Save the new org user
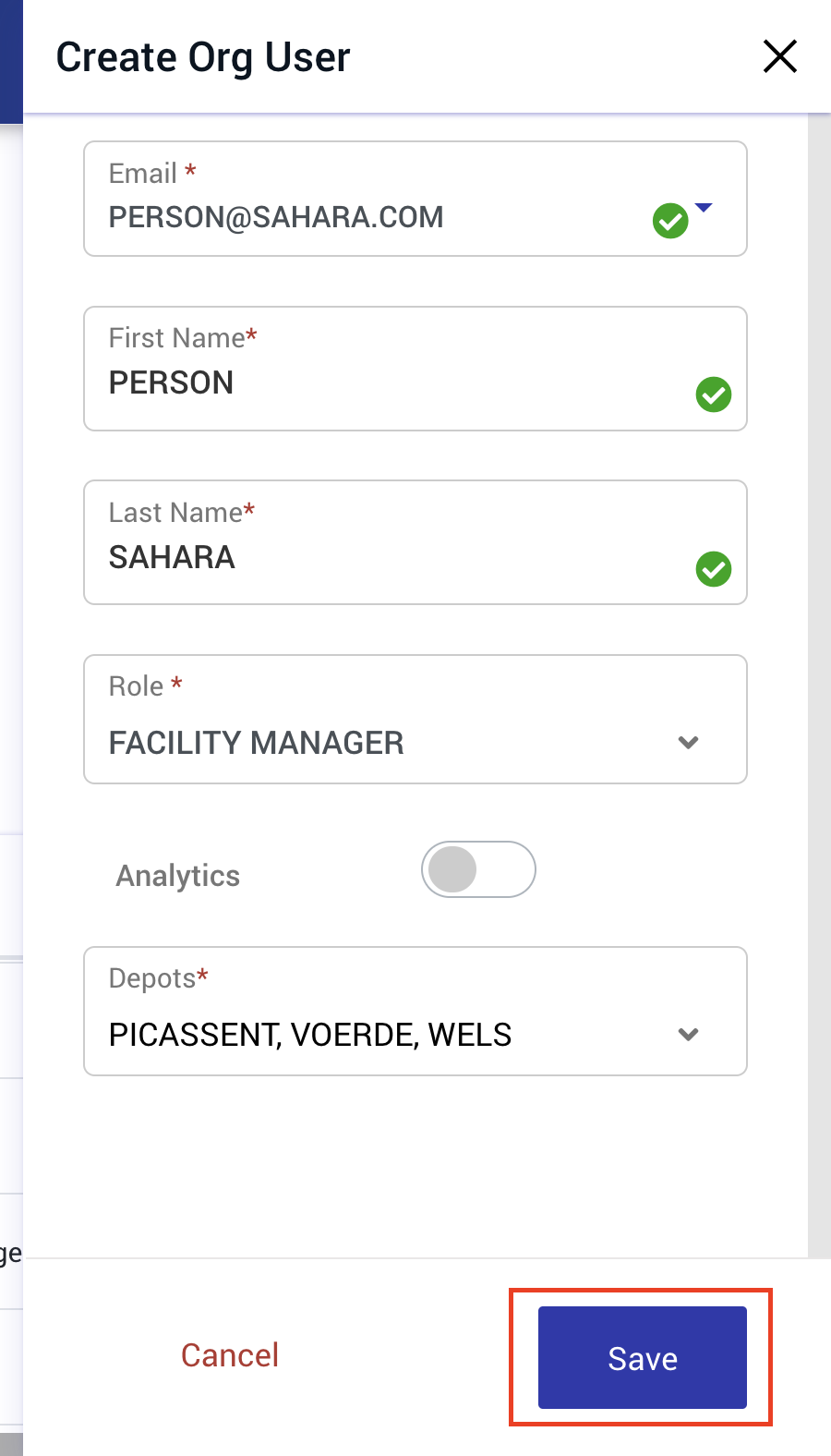 click(641, 1357)
